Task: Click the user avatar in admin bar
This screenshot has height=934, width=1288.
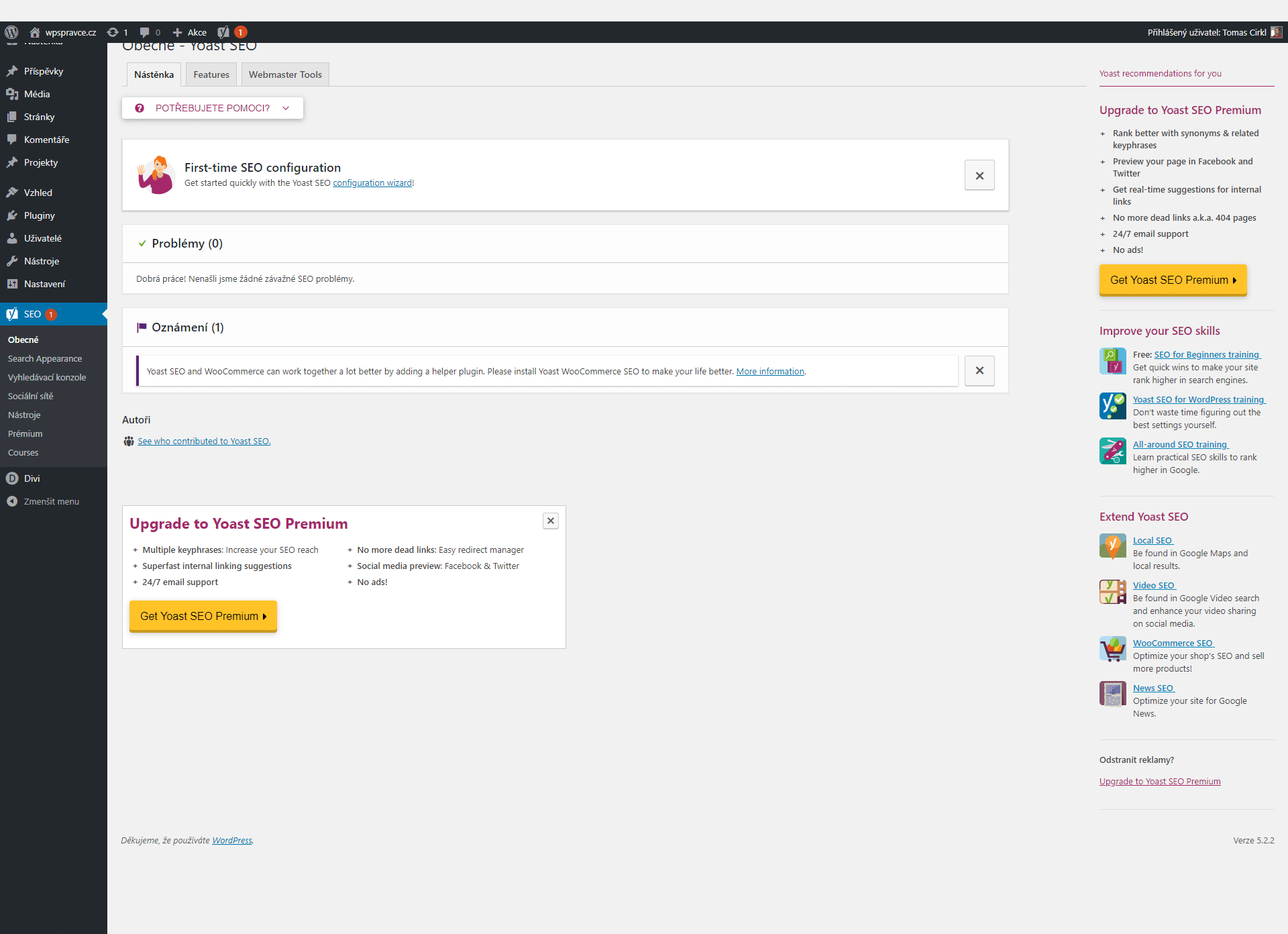Action: 1276,32
